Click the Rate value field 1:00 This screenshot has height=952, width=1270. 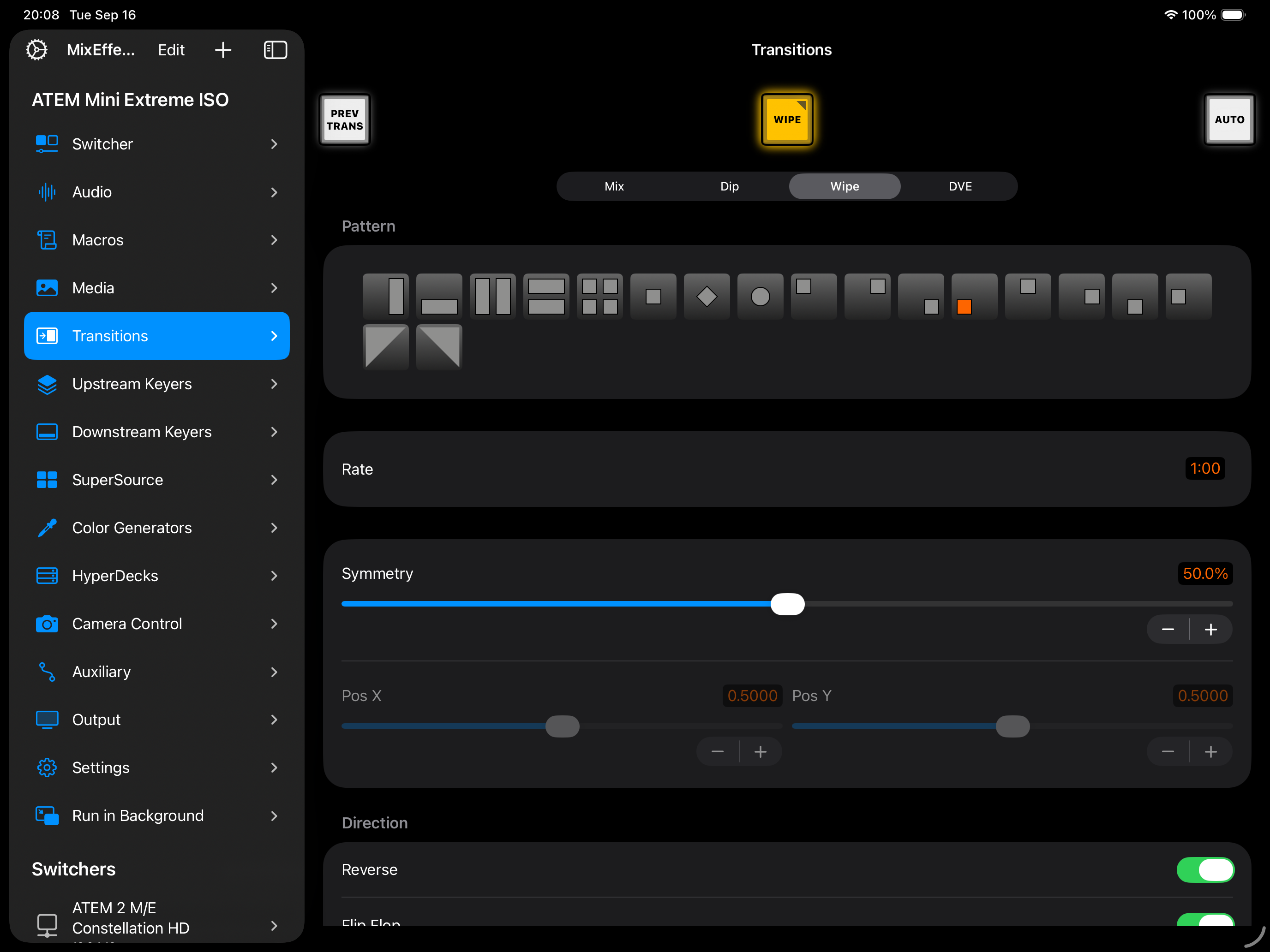(x=1204, y=468)
